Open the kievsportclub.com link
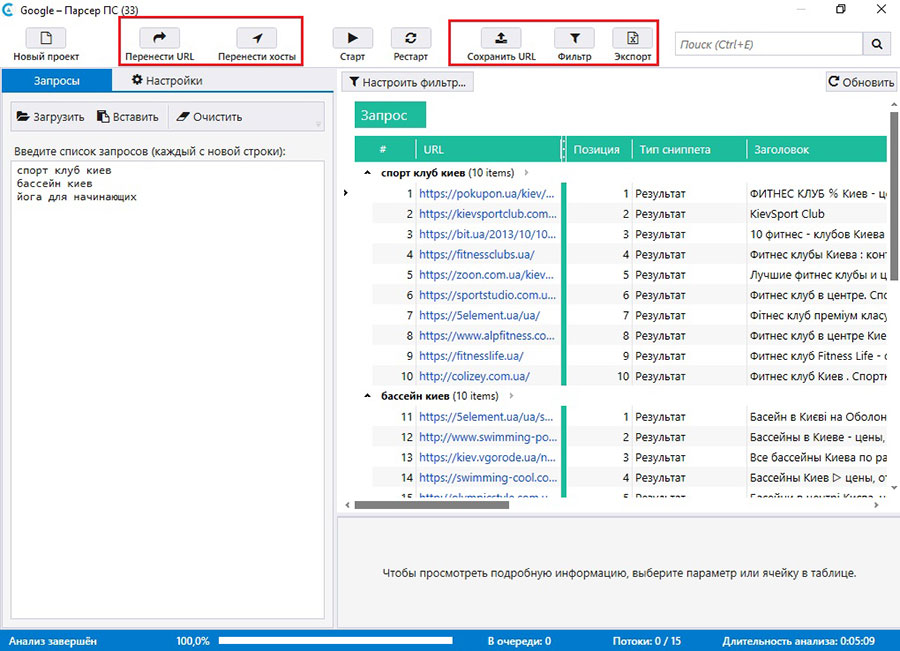The image size is (900, 651). point(488,214)
